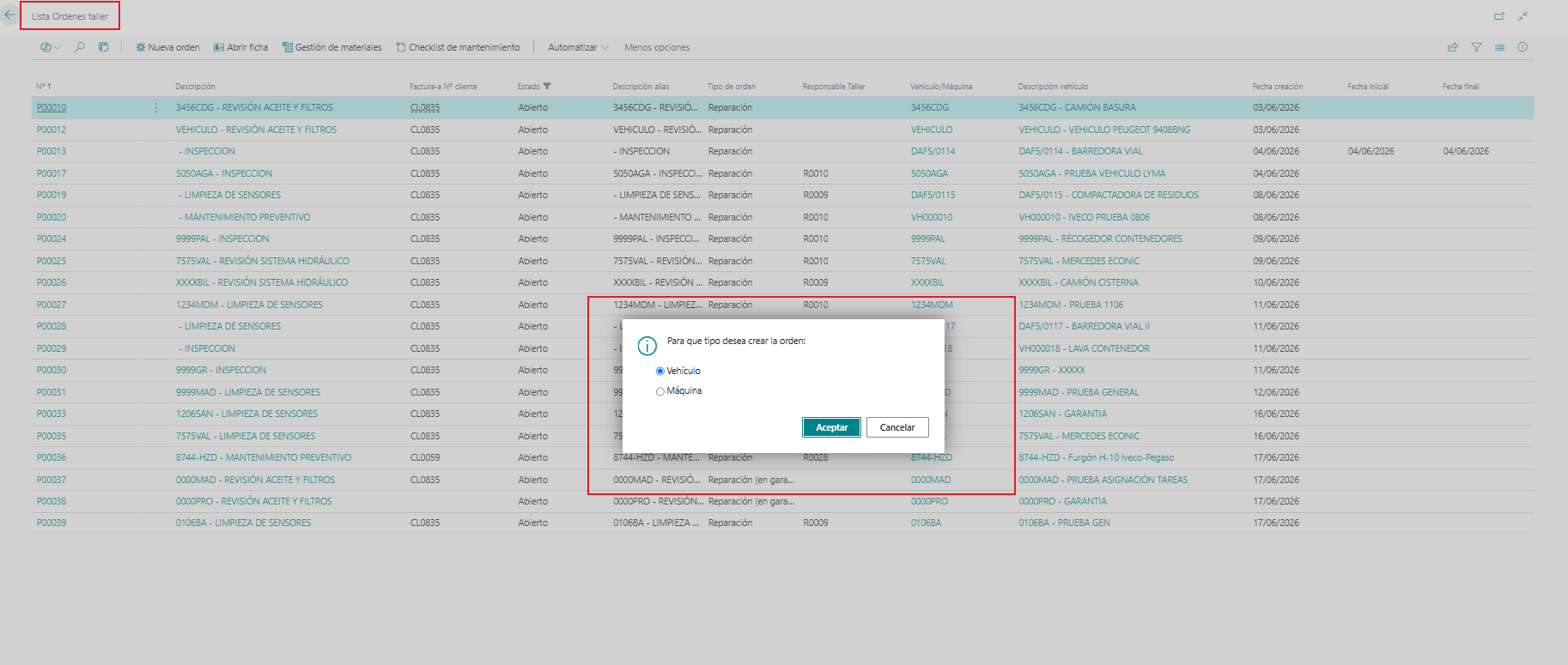
Task: Open the search magnifier icon
Action: tap(80, 47)
